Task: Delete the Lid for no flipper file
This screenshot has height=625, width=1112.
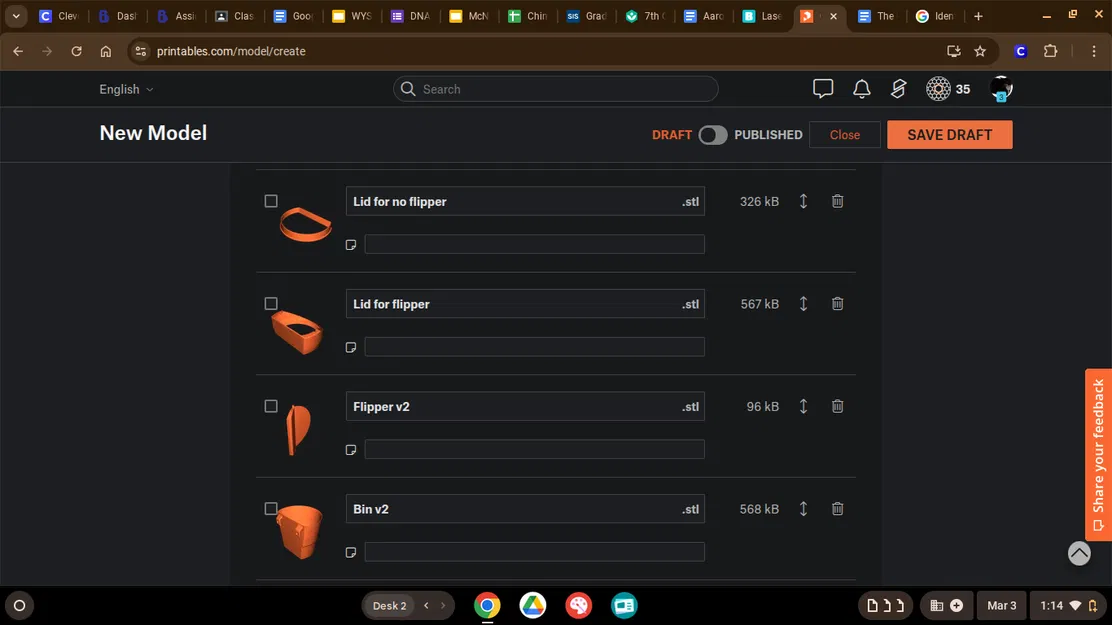Action: (837, 201)
